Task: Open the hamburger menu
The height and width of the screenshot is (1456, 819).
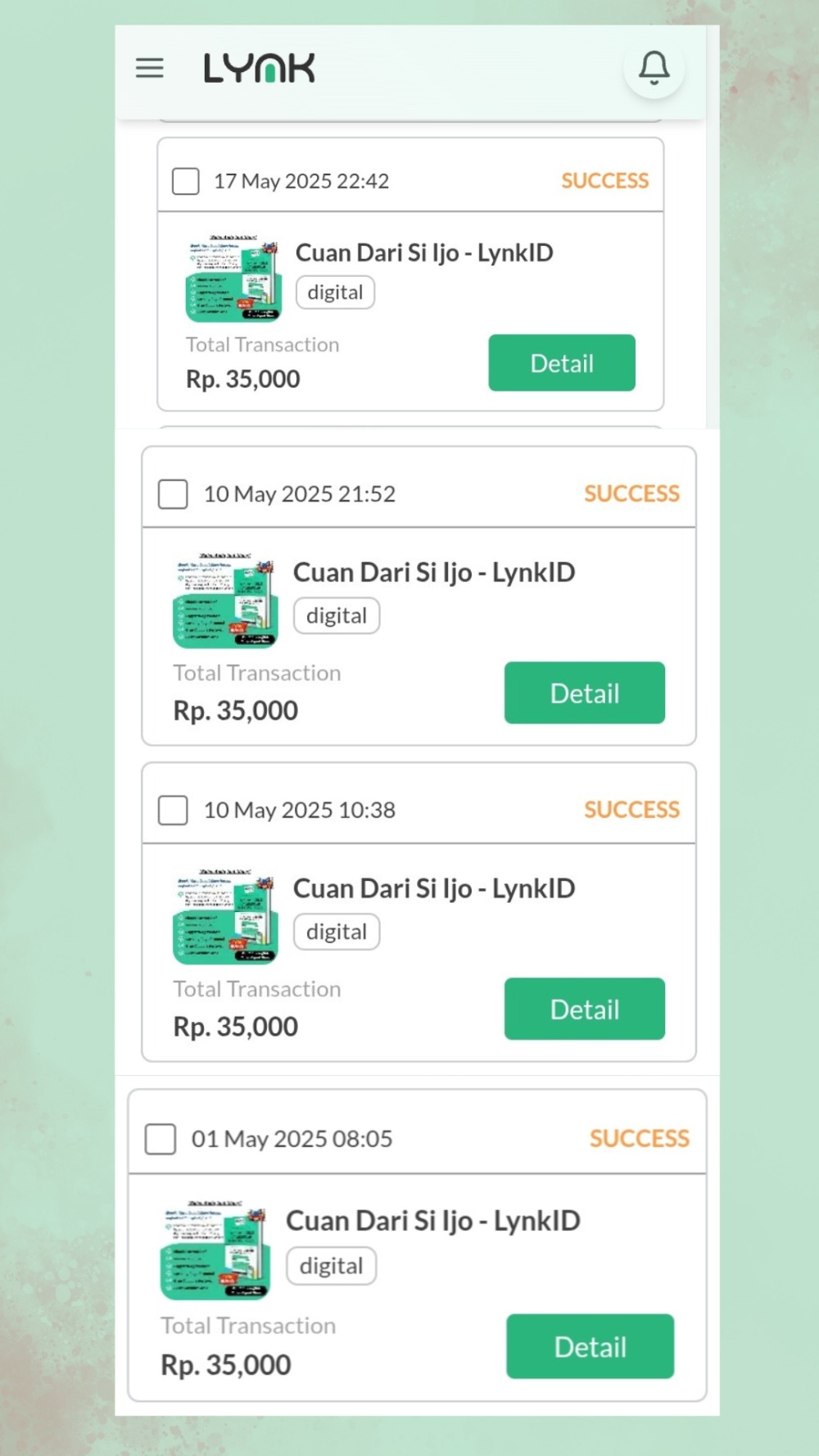Action: 149,68
